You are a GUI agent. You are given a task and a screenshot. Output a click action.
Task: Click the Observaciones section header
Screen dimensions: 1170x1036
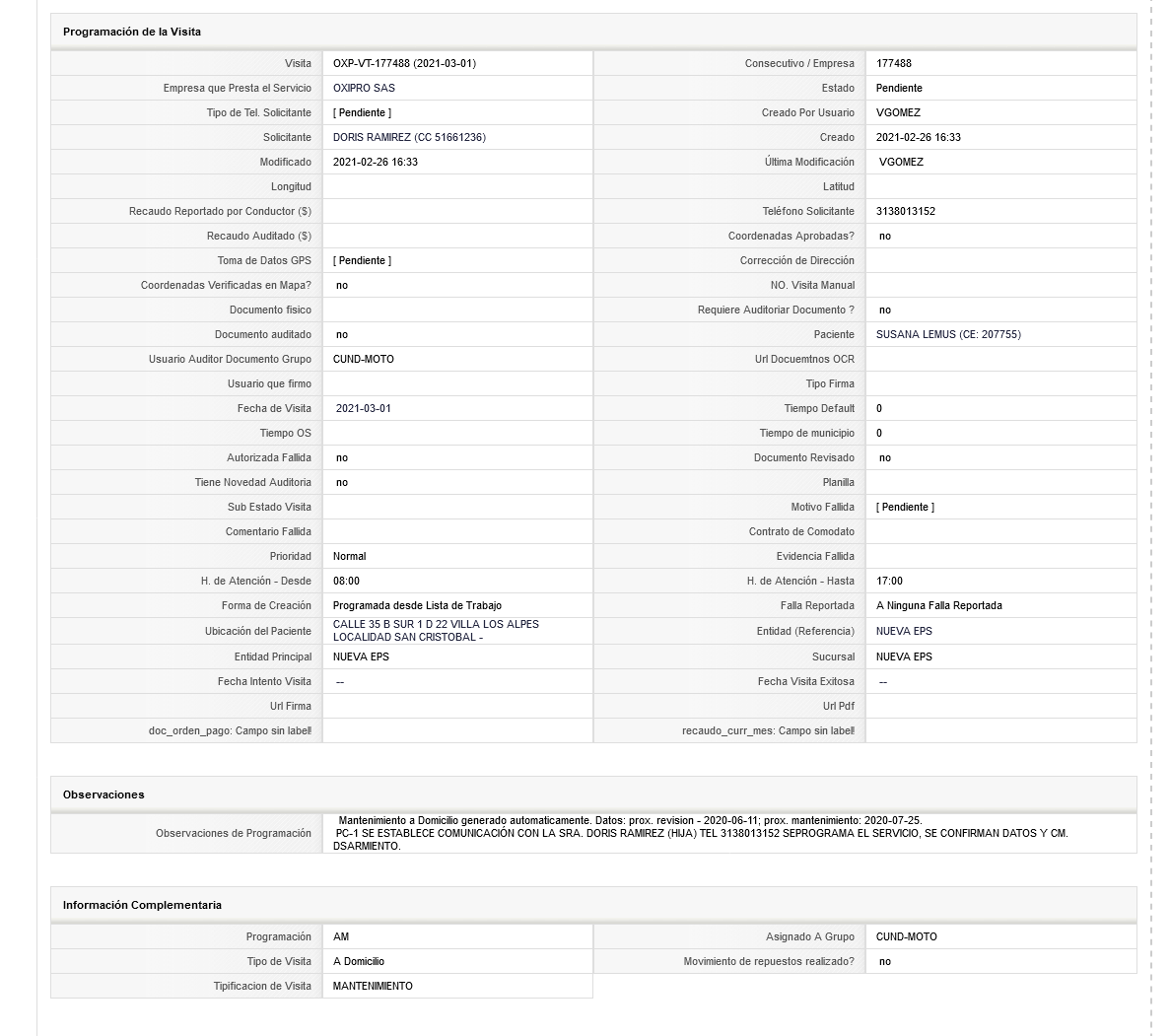pos(103,794)
